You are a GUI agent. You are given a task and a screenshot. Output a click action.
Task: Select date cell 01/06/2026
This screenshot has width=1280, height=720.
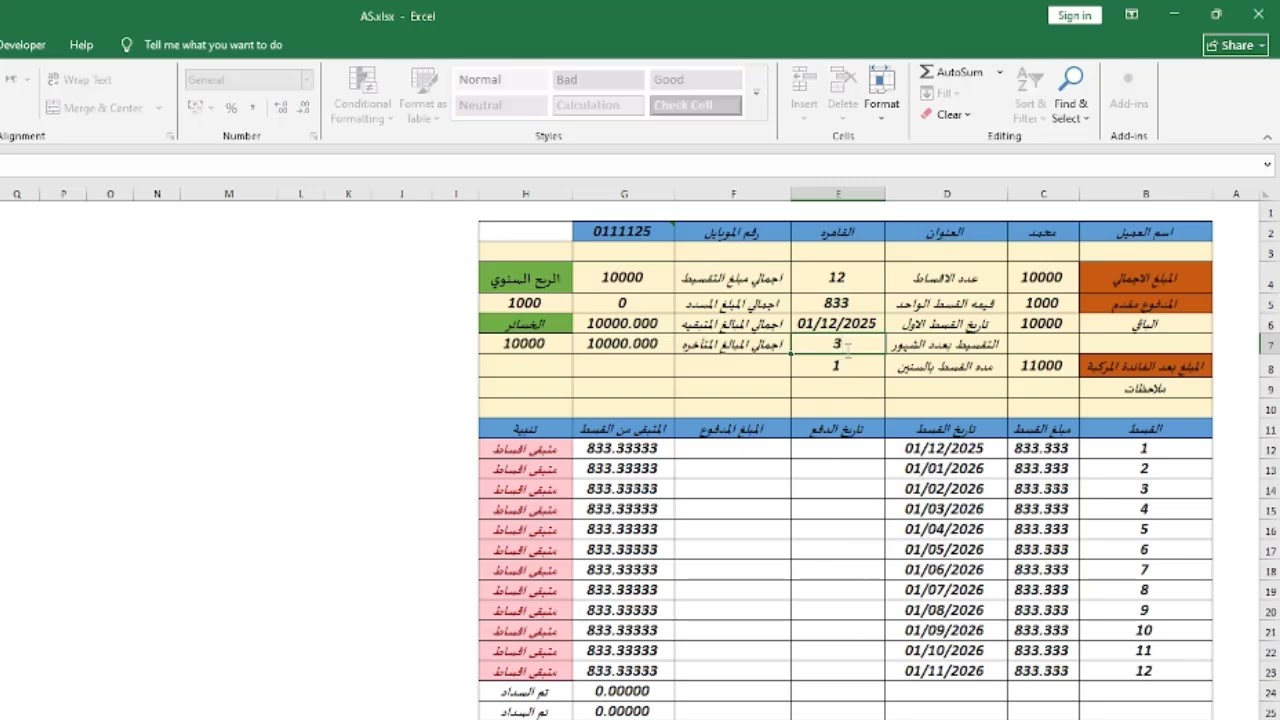pos(946,570)
